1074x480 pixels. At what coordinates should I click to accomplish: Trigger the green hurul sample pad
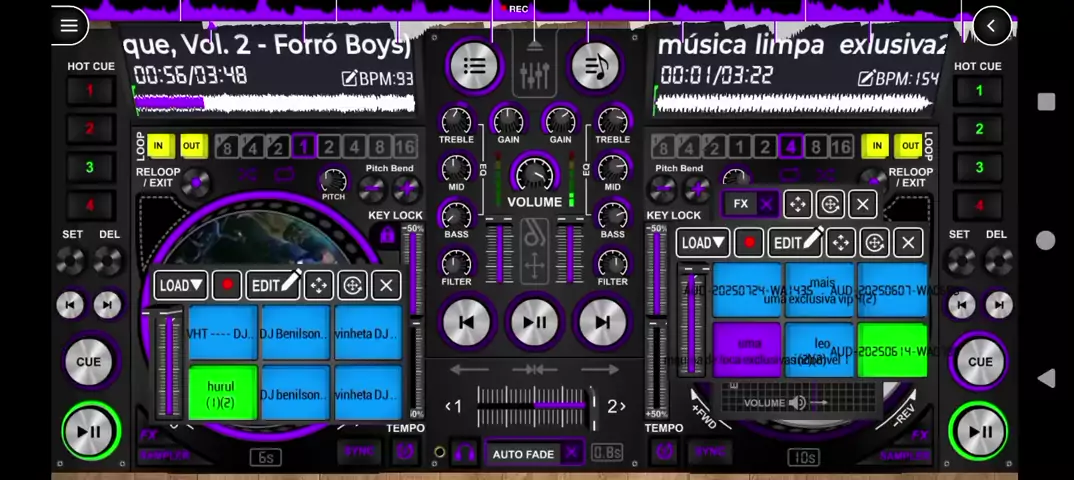[222, 393]
